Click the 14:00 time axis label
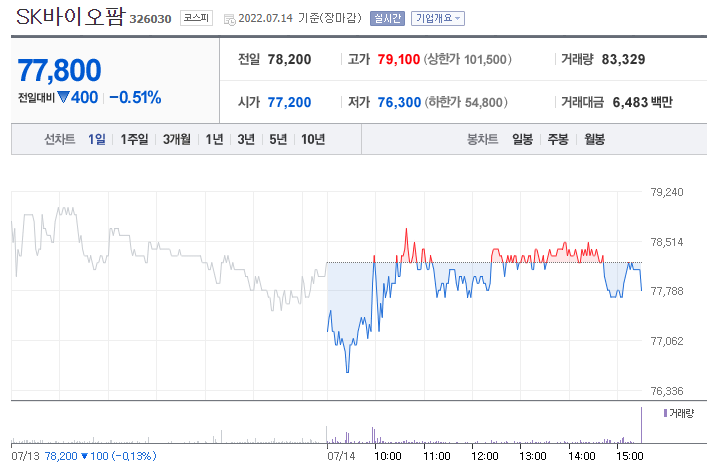 click(x=582, y=456)
